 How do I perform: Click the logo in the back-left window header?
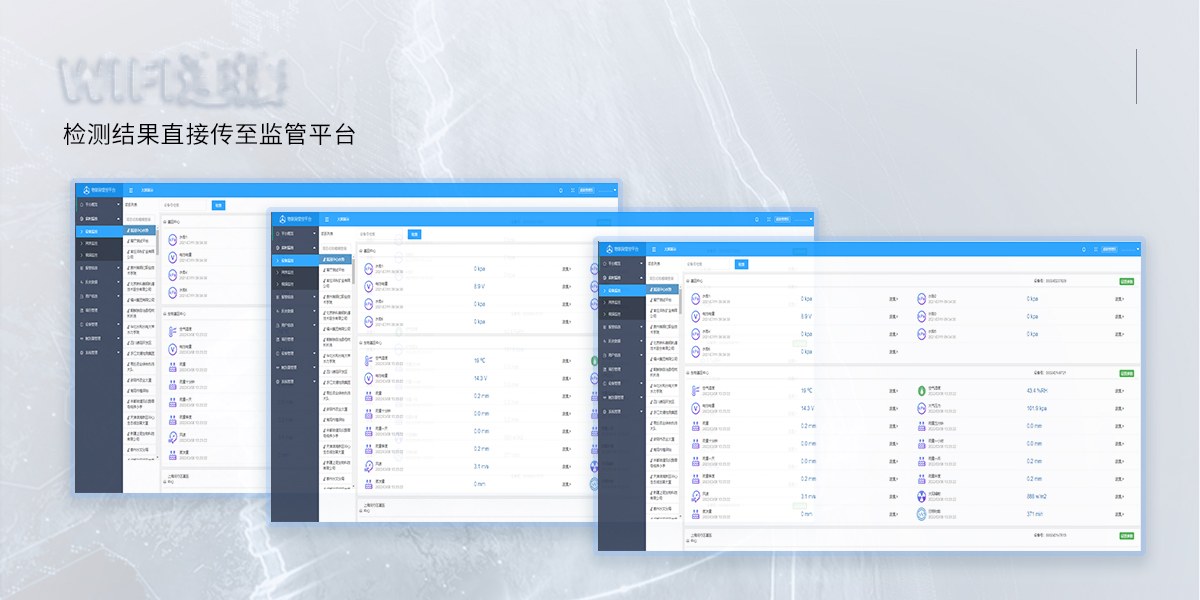click(x=87, y=190)
